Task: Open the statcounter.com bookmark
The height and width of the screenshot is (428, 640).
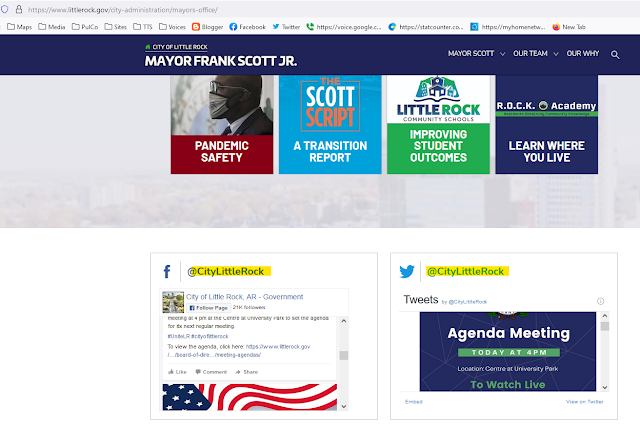Action: (x=426, y=27)
